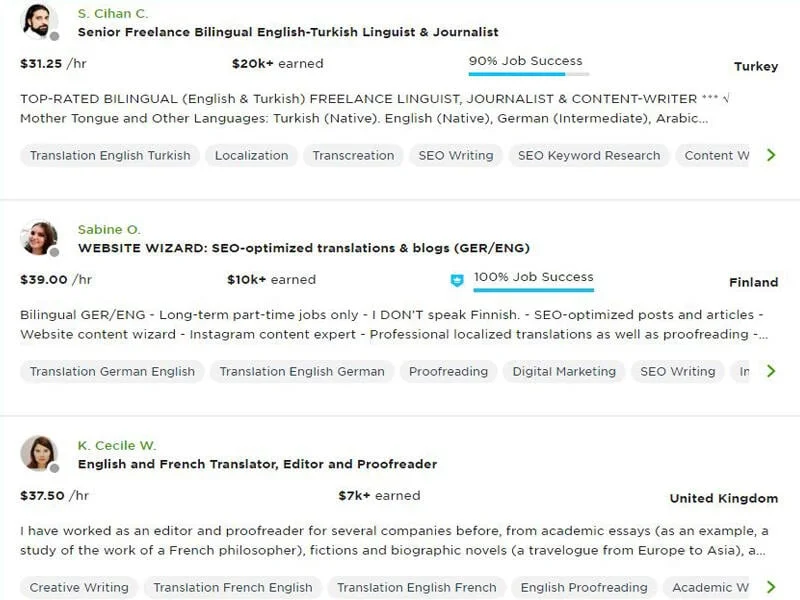This screenshot has height=600, width=800.
Task: Expand more skills for S. Cihan C.
Action: coord(770,155)
